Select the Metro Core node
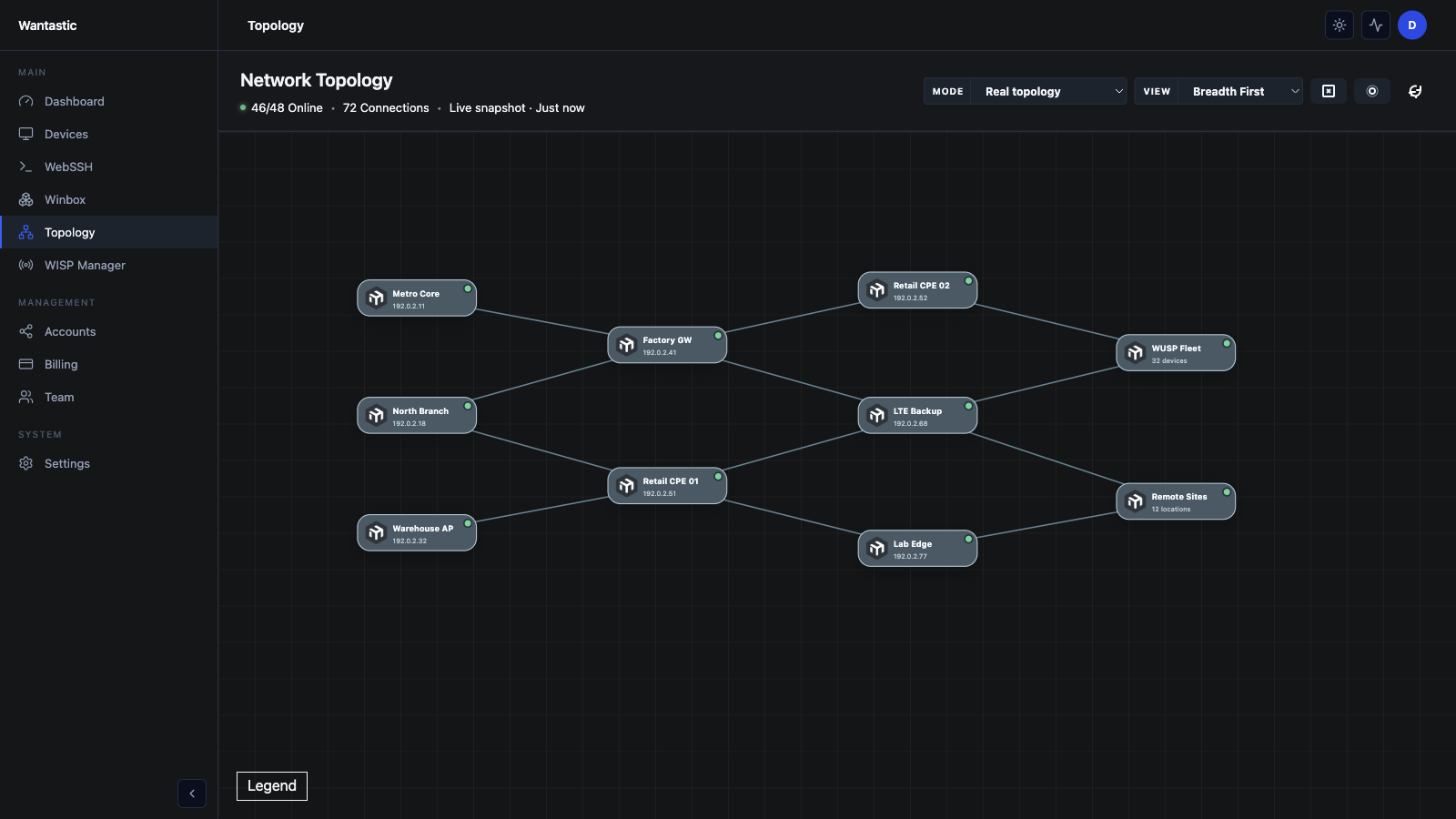 417,298
